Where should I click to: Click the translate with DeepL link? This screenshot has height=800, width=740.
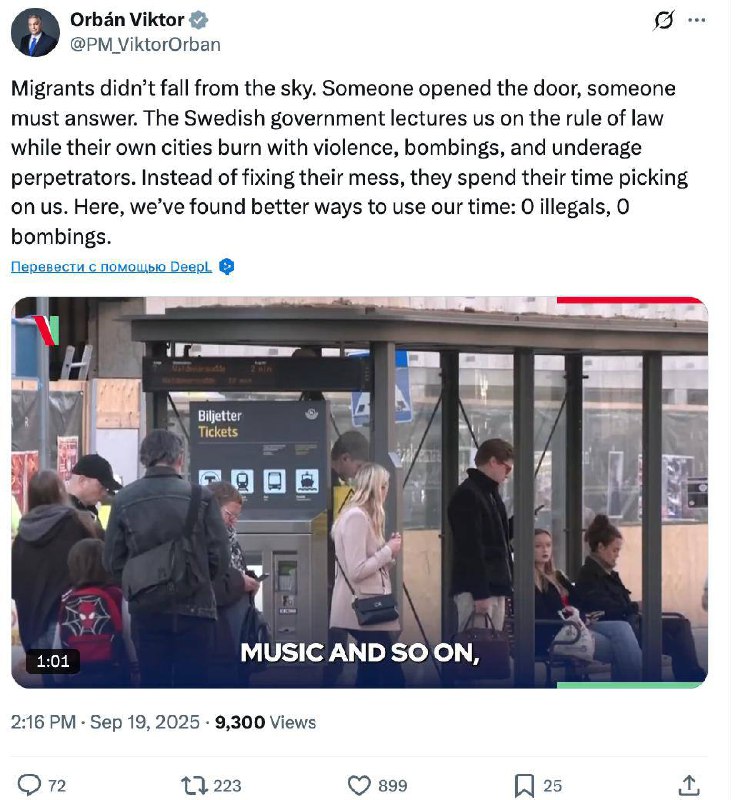coord(112,267)
